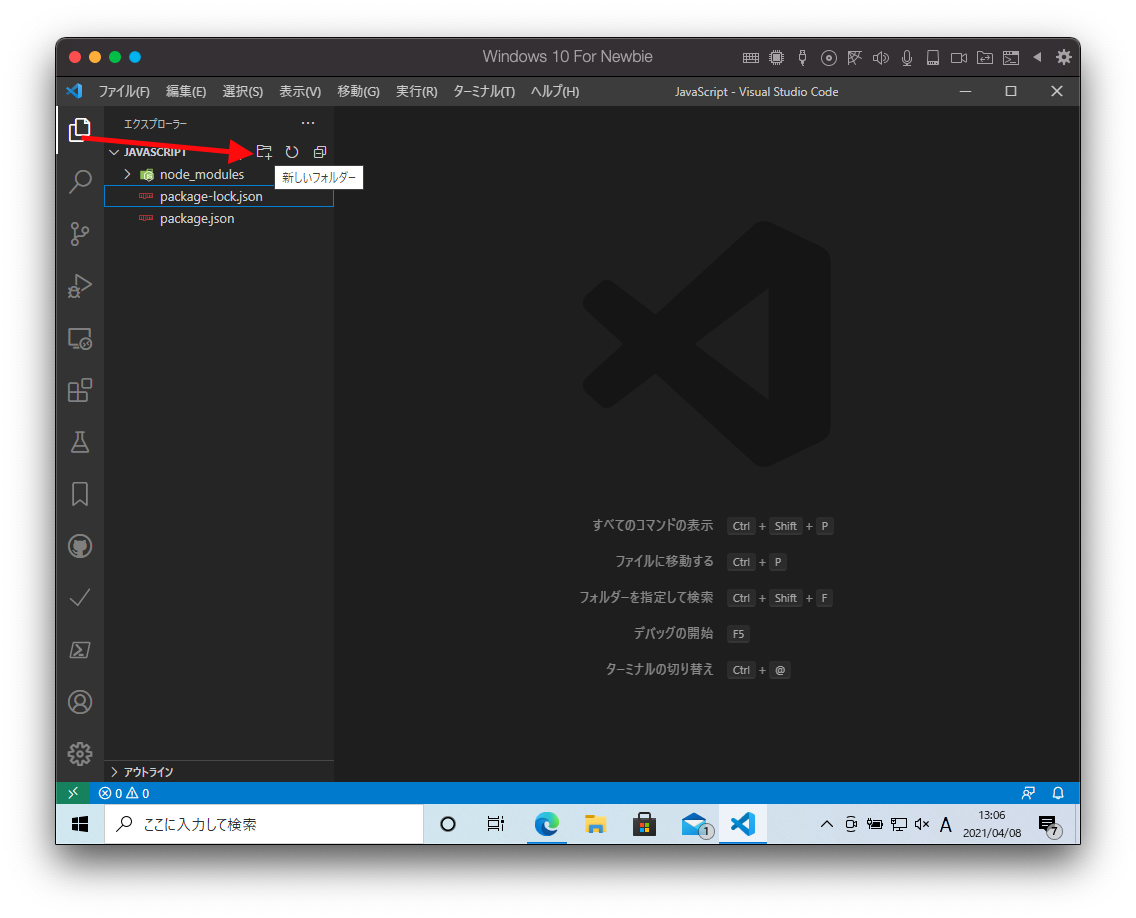The height and width of the screenshot is (918, 1136).
Task: Click the remote window indicator in status bar
Action: click(72, 793)
